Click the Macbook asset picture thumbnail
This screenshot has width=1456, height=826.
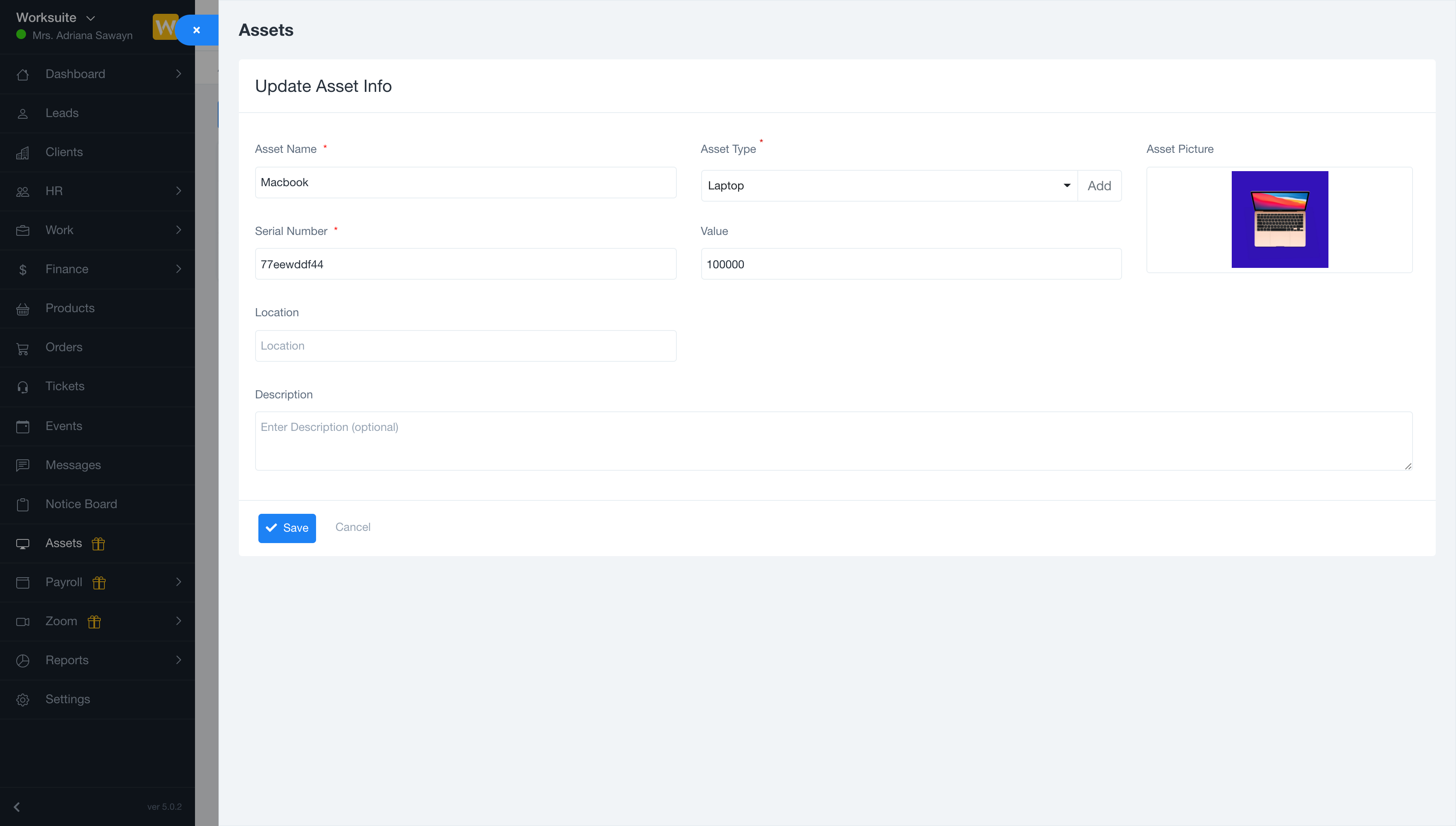[1279, 220]
